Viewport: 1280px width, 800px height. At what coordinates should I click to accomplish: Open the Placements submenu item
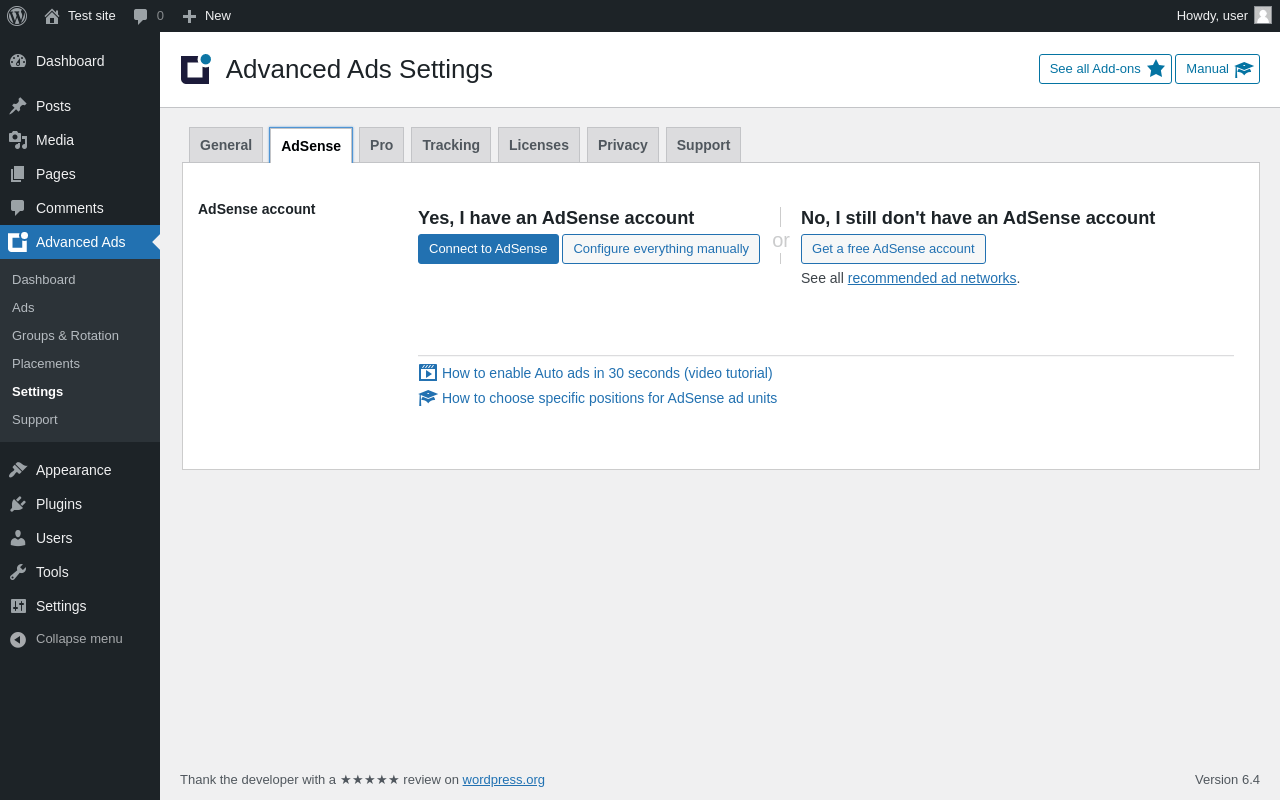46,364
